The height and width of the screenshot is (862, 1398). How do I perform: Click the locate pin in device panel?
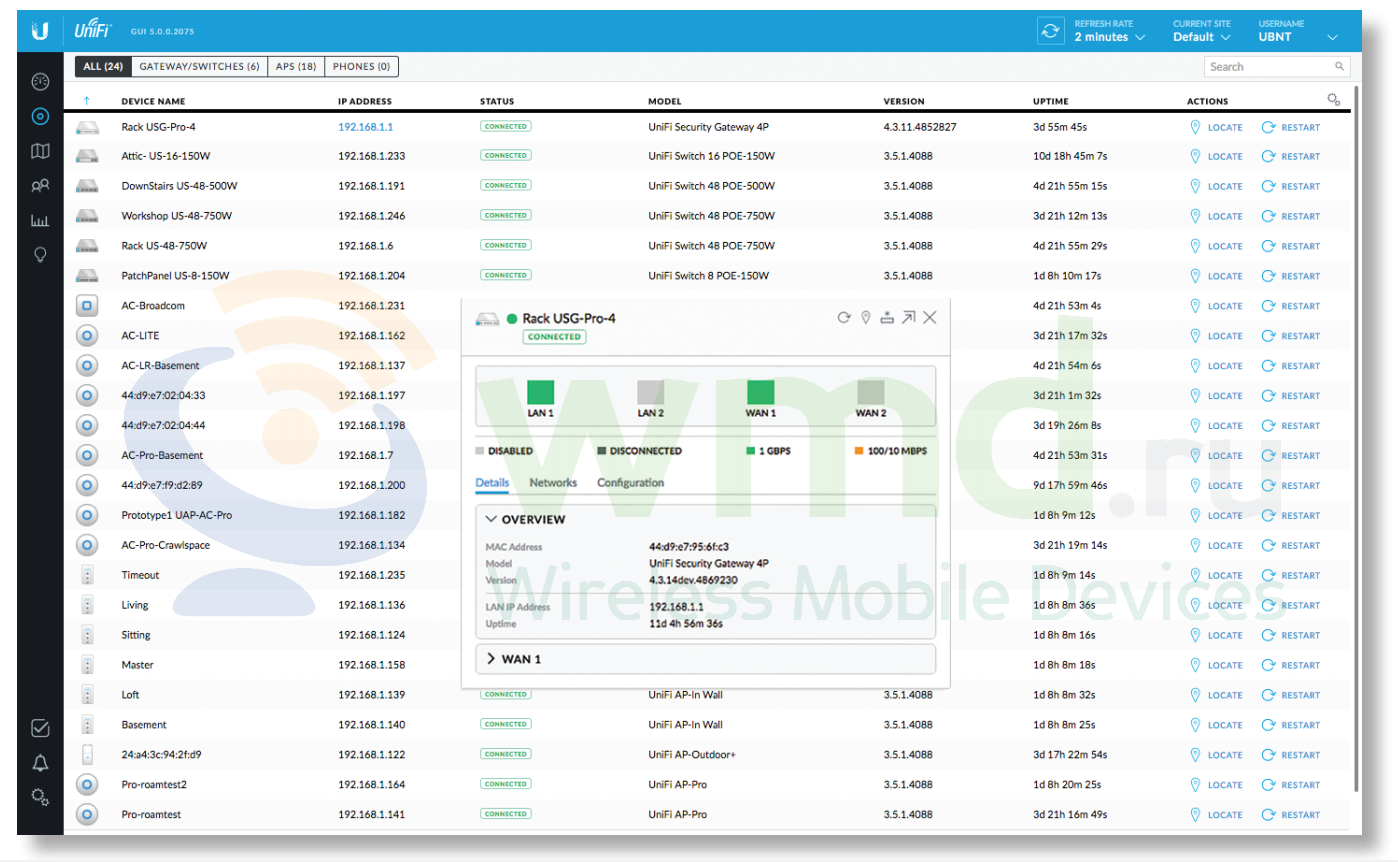coord(866,317)
